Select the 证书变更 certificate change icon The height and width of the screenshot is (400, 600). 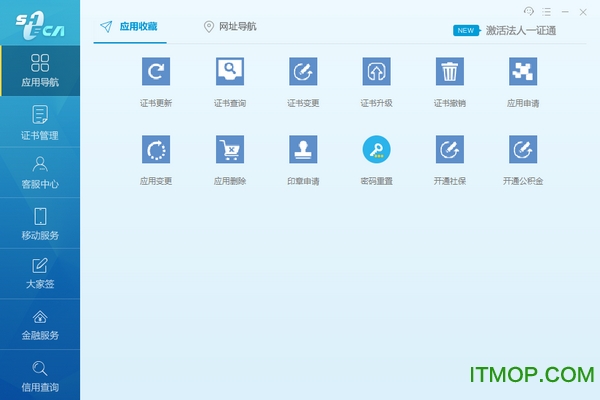(303, 71)
